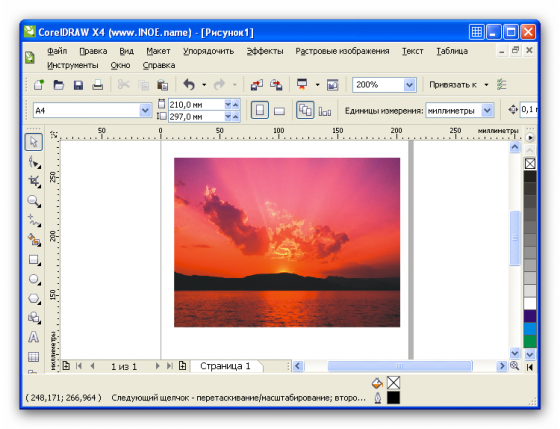
Task: Toggle portrait page orientation
Action: (260, 110)
